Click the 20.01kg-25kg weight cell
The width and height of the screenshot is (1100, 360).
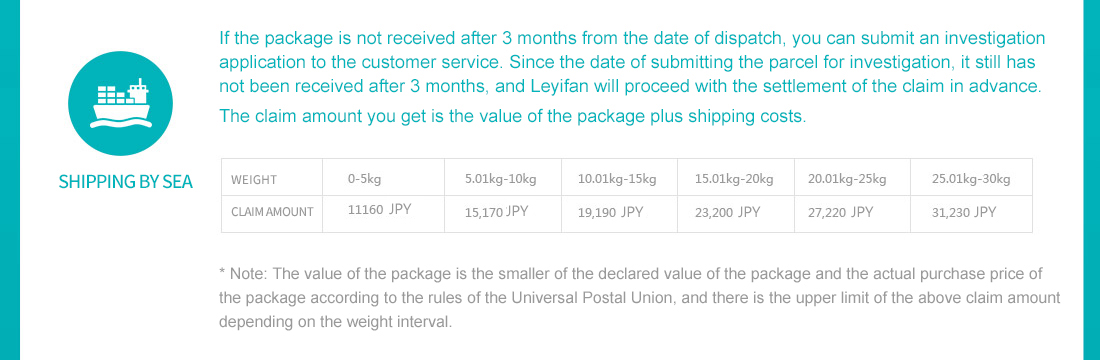(852, 178)
